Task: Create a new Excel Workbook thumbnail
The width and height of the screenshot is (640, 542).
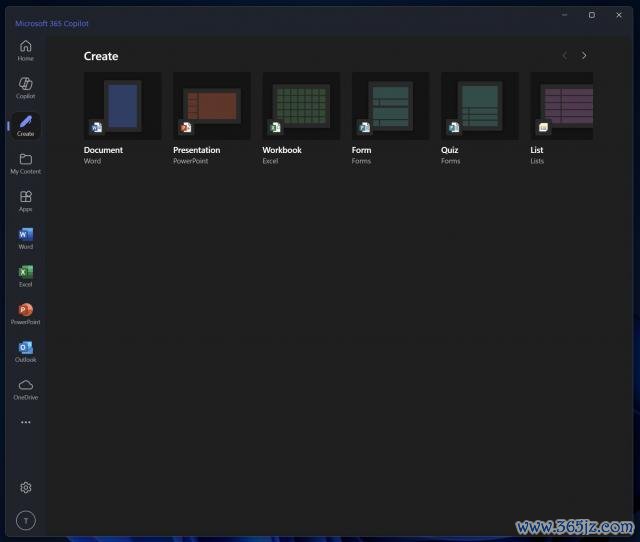Action: (301, 106)
